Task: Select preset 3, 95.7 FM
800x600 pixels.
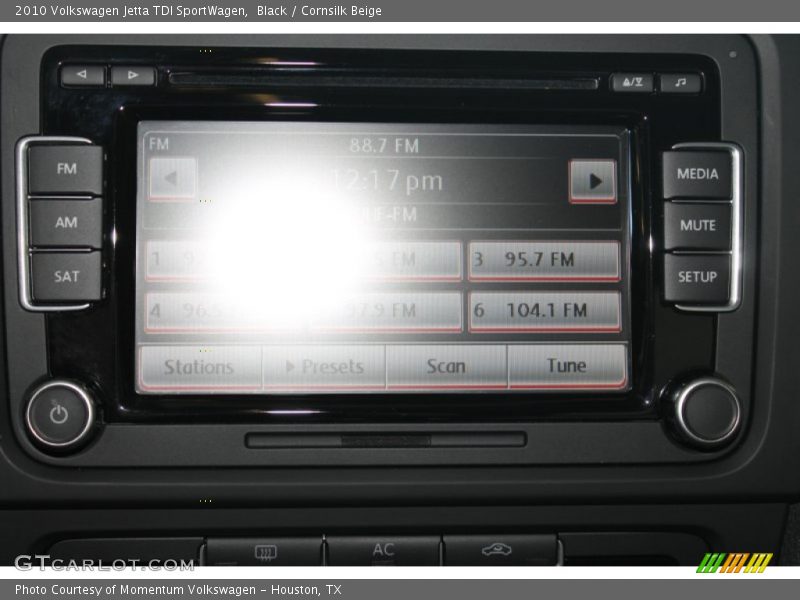Action: [544, 260]
